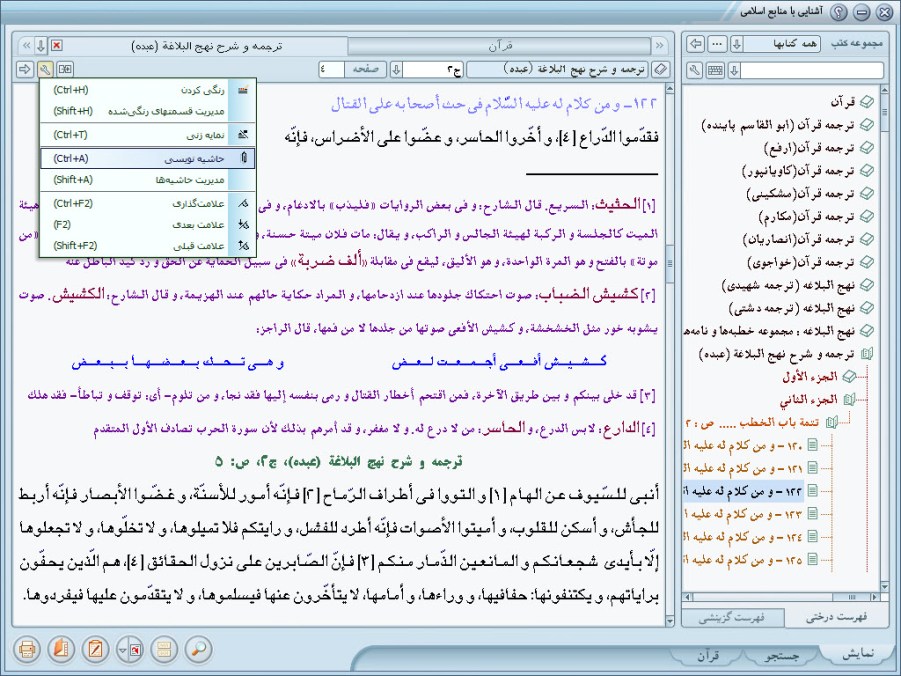The image size is (901, 676).
Task: Click the wrench tools icon above the text pane
Action: [x=45, y=70]
